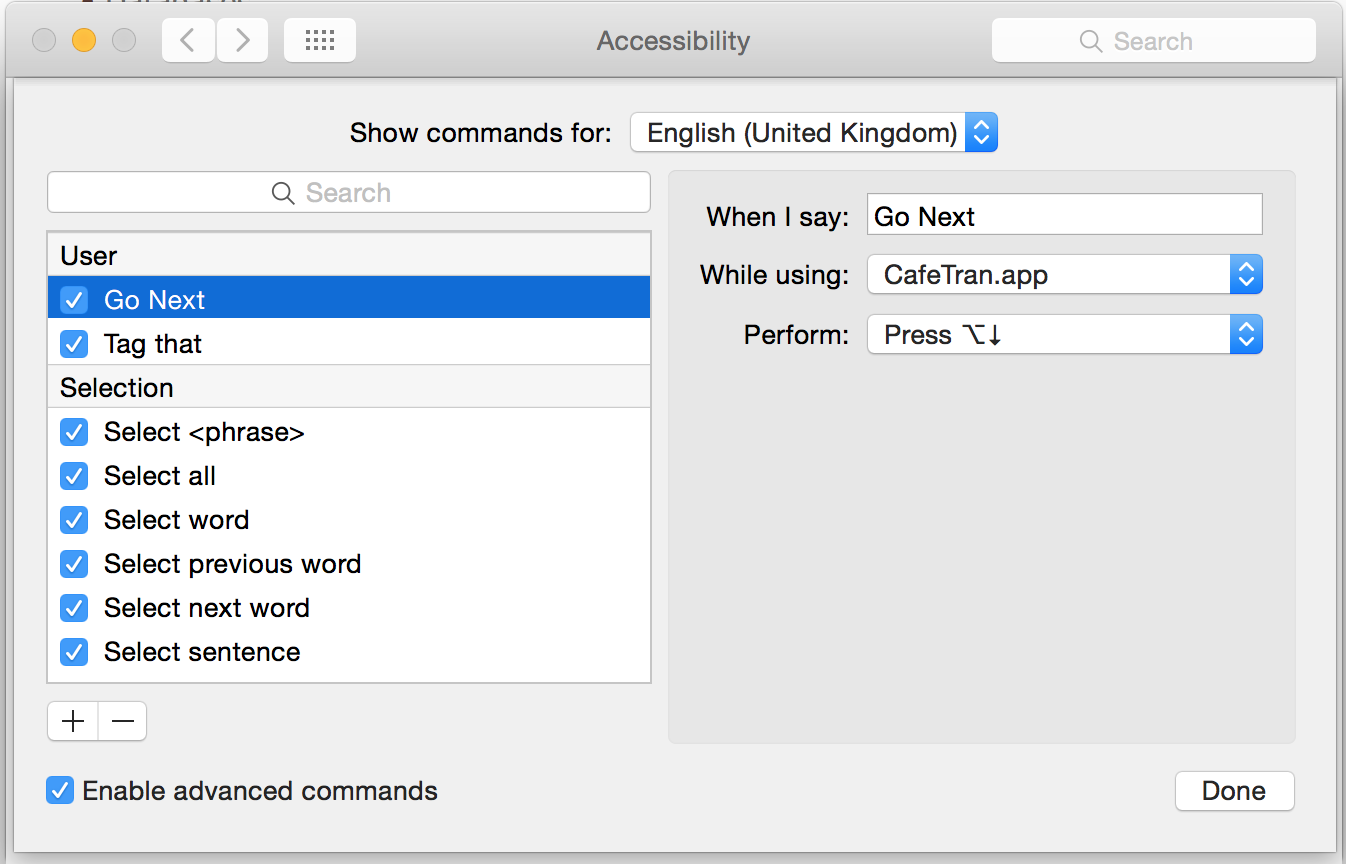Screen dimensions: 1346x864
Task: Click the Done button
Action: 1234,791
